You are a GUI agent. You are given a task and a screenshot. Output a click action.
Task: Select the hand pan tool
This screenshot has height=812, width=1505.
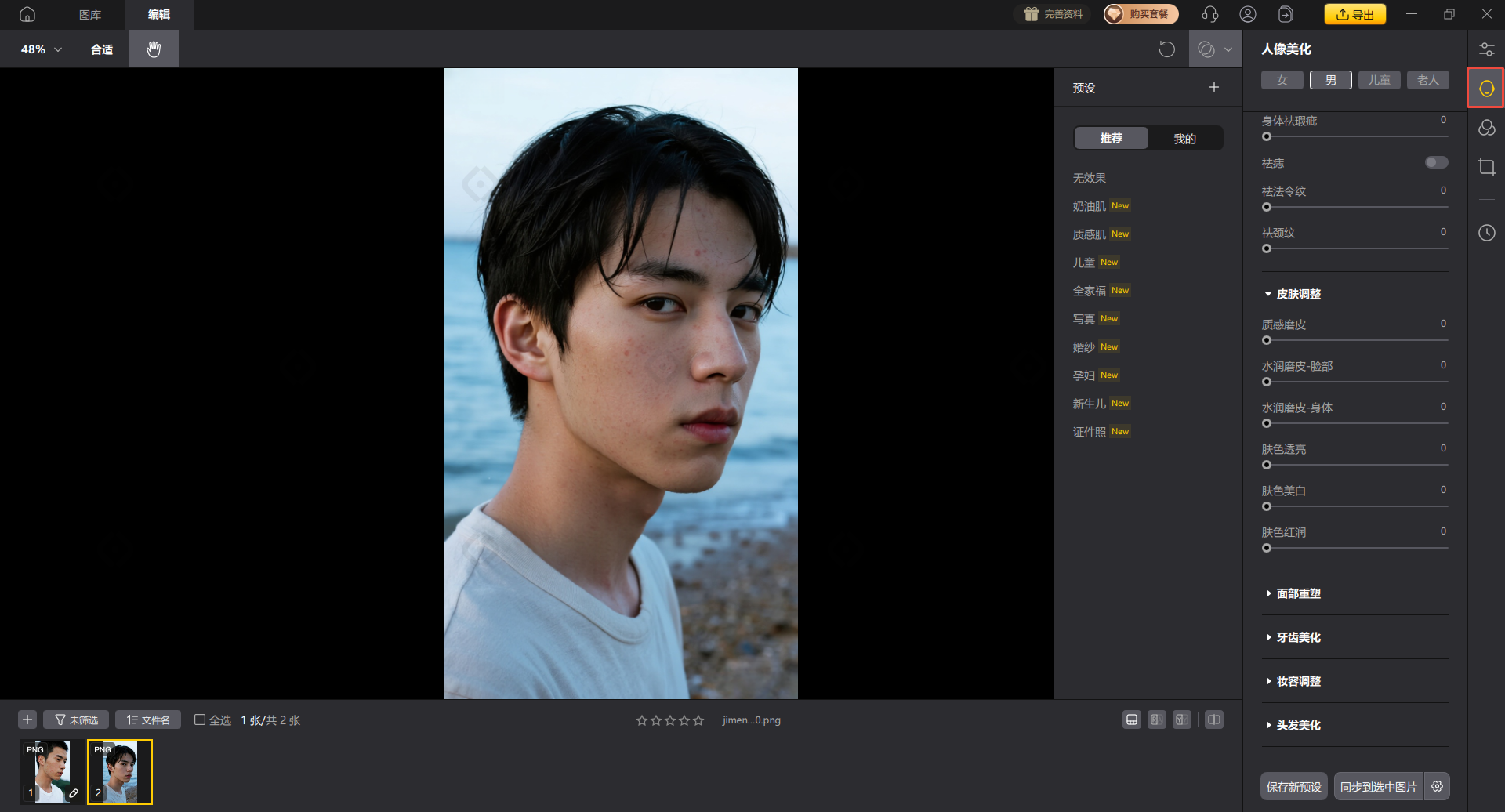click(x=154, y=49)
